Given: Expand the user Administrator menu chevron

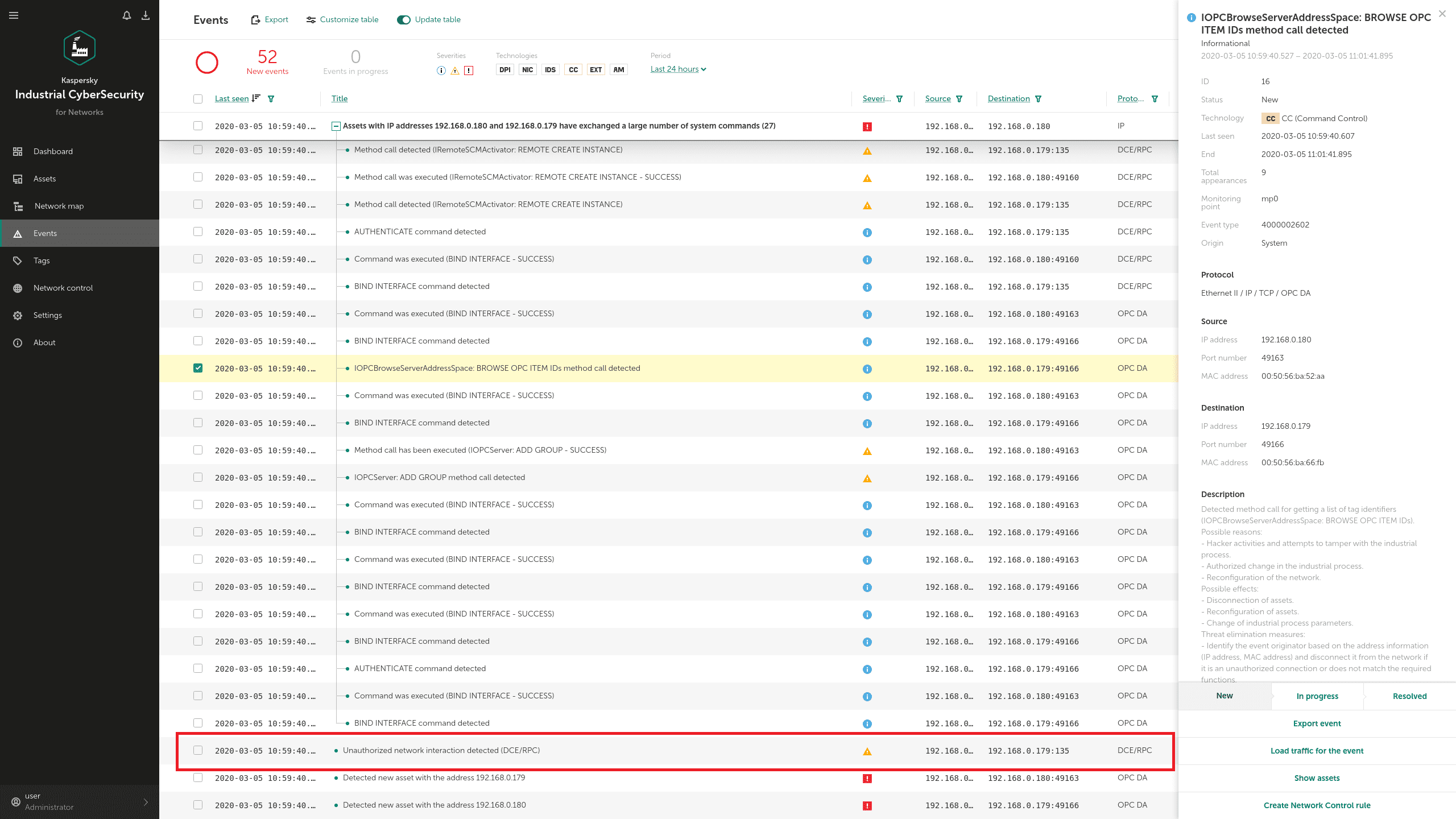Looking at the screenshot, I should (x=146, y=802).
